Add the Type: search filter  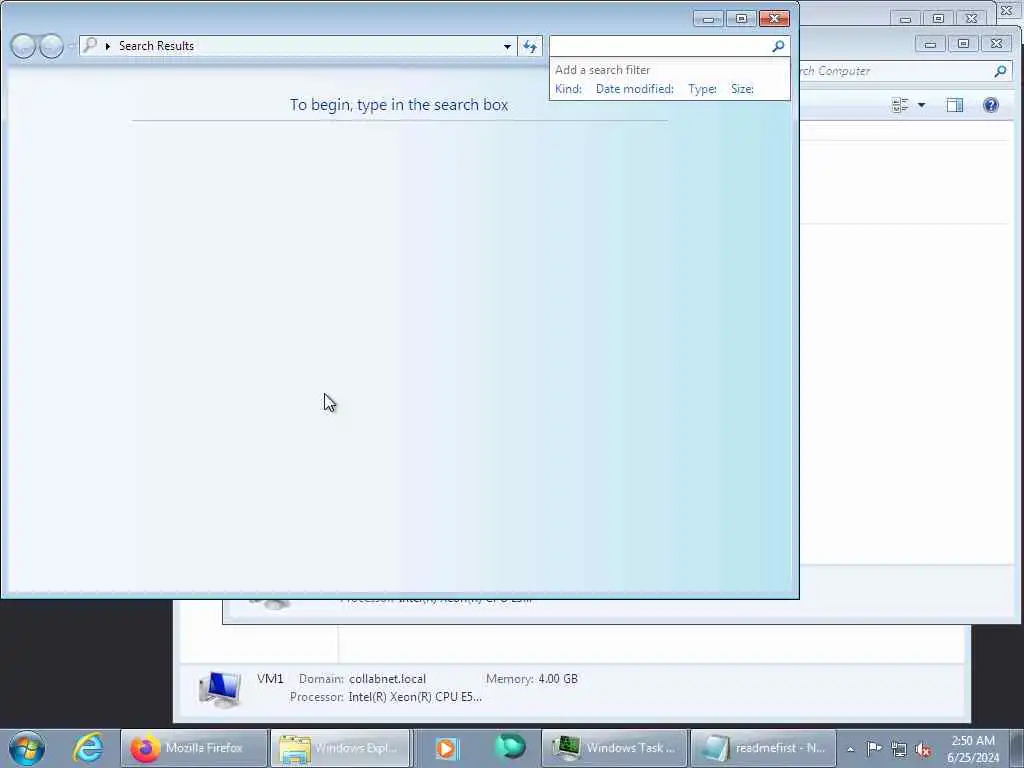[702, 89]
